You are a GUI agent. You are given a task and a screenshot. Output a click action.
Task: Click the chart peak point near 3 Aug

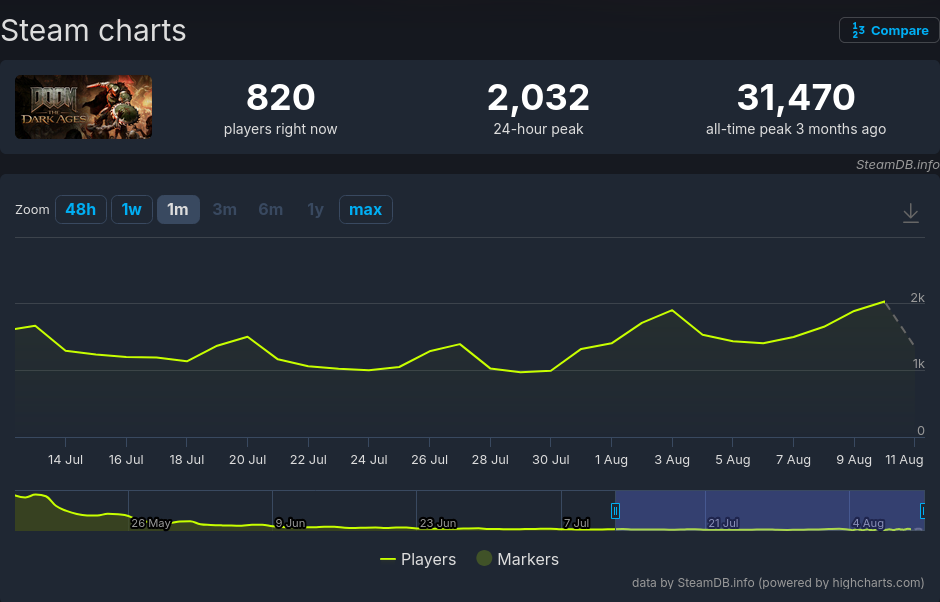click(672, 310)
